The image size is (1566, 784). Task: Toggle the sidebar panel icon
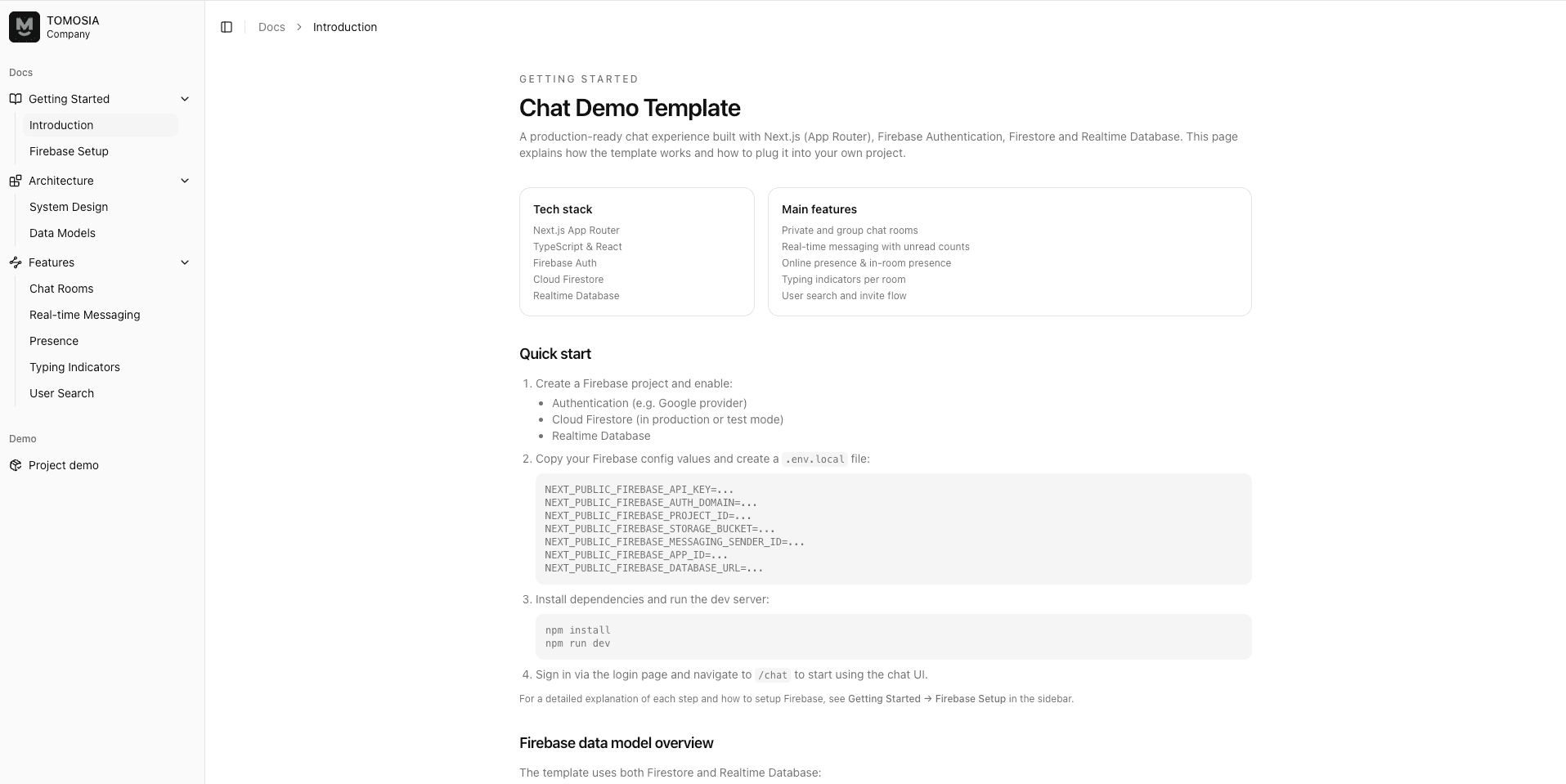coord(227,27)
